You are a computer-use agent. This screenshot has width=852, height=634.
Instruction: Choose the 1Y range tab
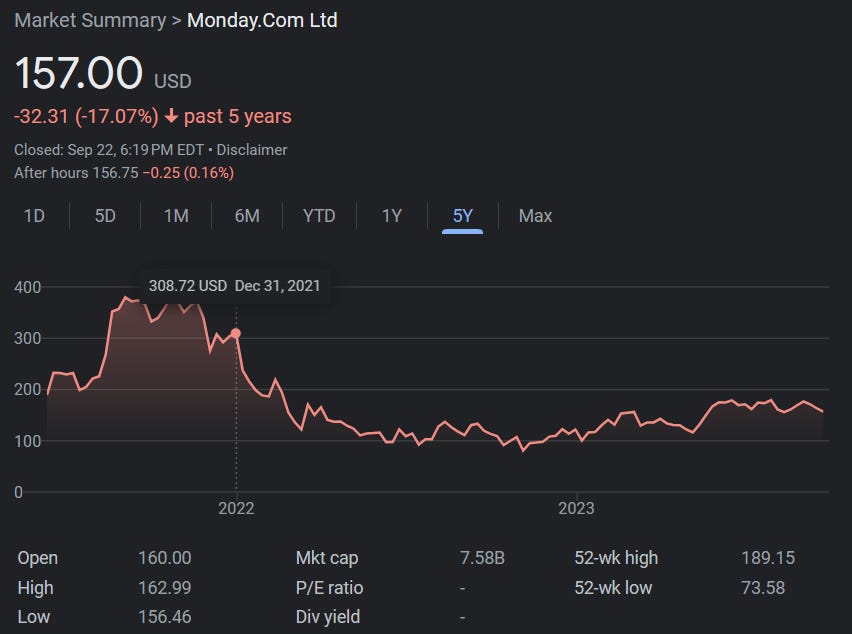tap(391, 216)
